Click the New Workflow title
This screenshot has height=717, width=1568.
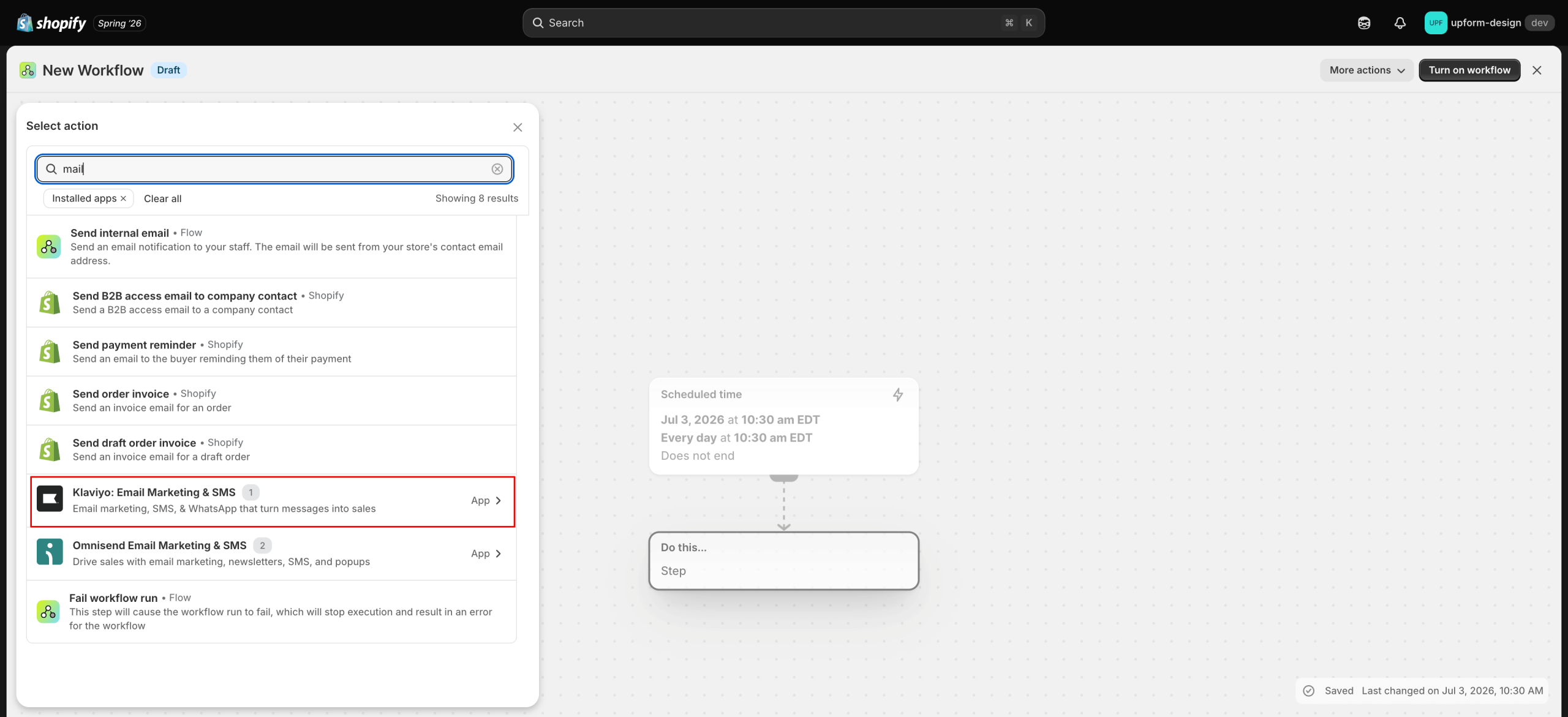click(93, 70)
